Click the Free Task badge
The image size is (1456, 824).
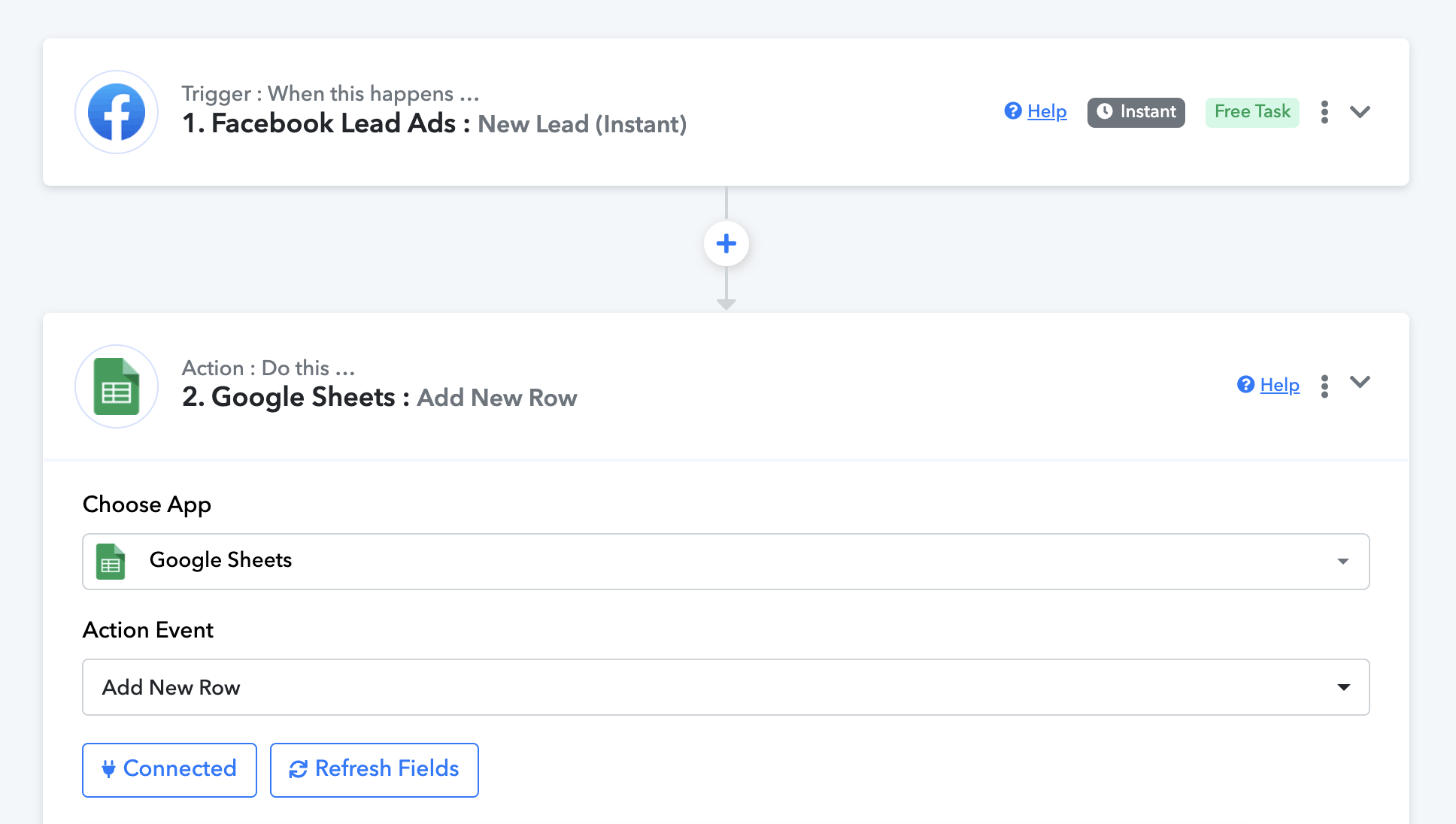pos(1252,112)
